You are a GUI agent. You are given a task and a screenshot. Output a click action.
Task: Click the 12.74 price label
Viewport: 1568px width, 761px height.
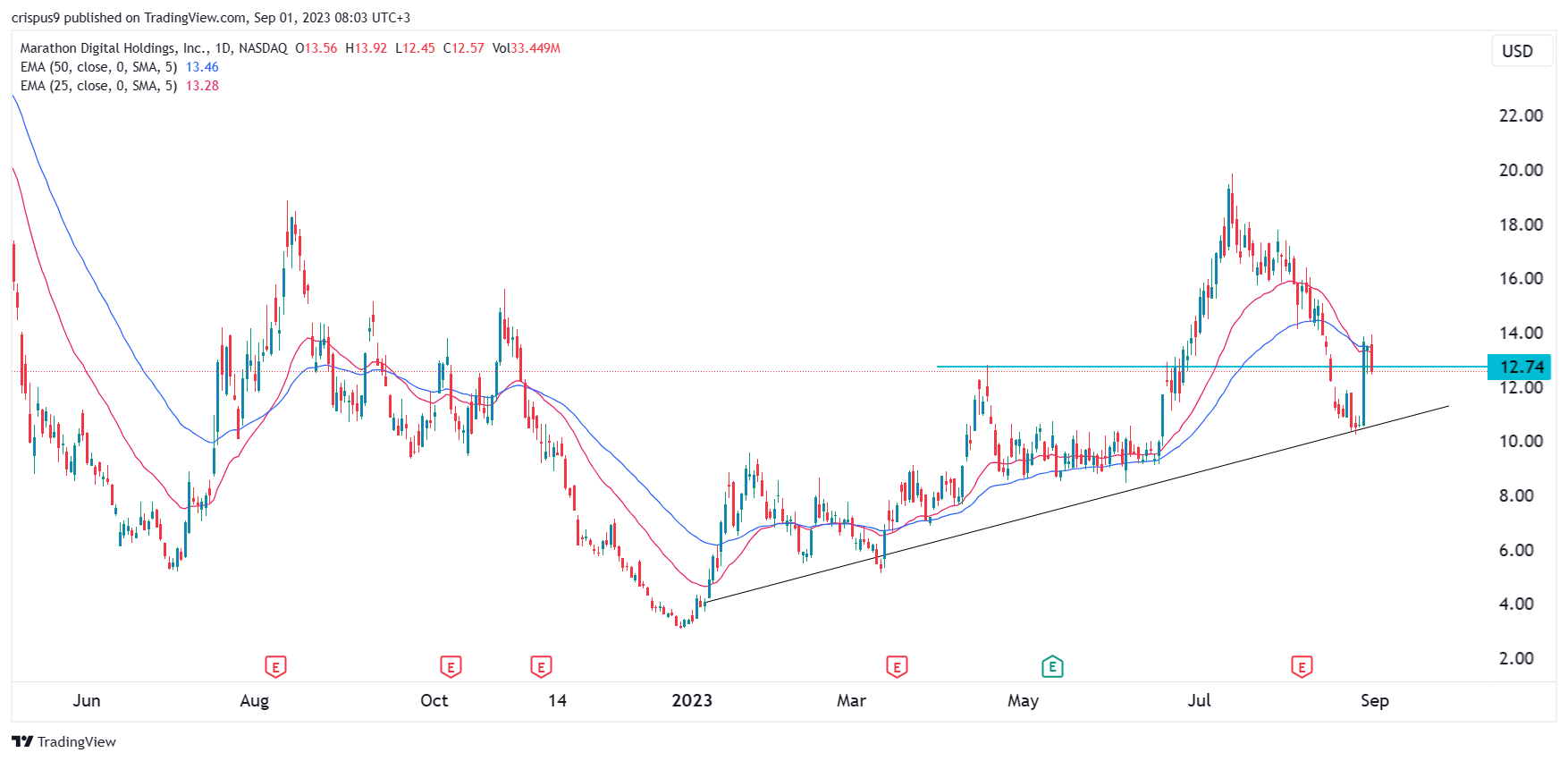(x=1519, y=367)
